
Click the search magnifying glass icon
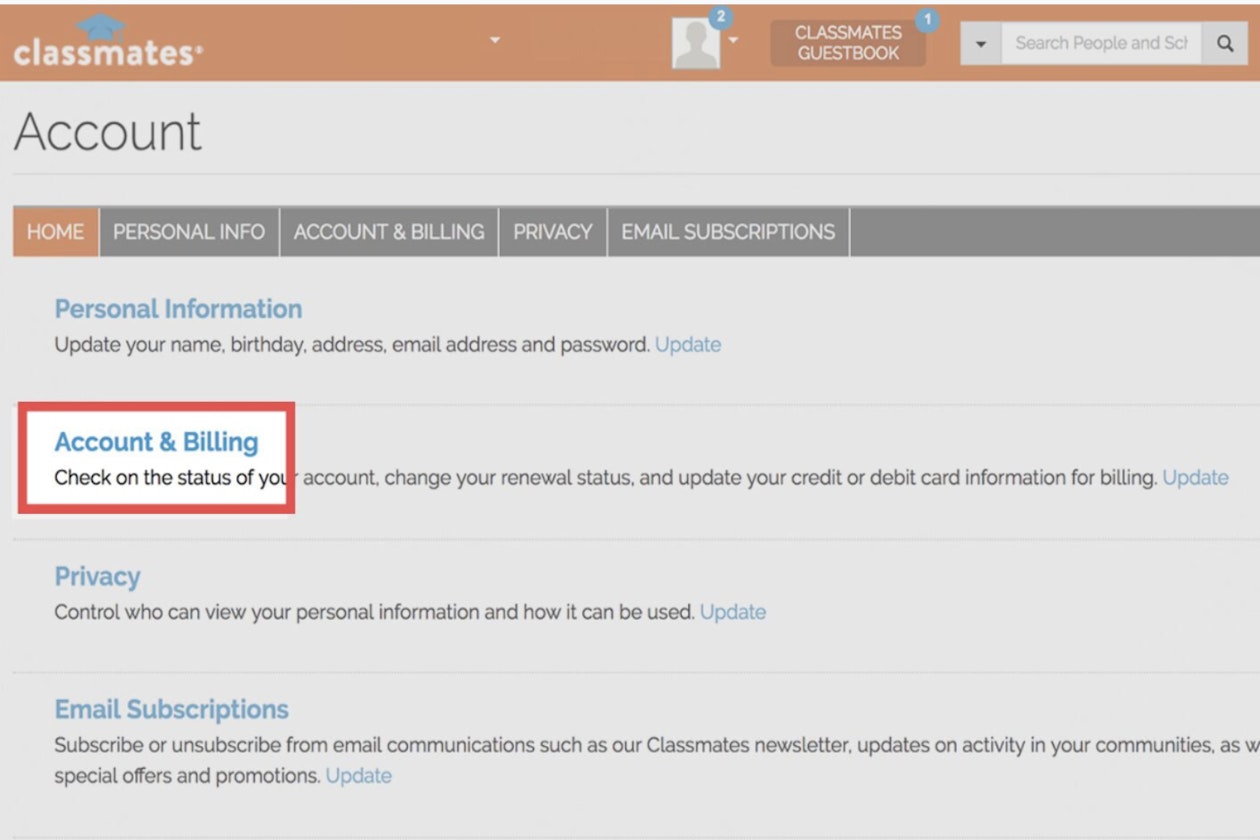pyautogui.click(x=1225, y=43)
